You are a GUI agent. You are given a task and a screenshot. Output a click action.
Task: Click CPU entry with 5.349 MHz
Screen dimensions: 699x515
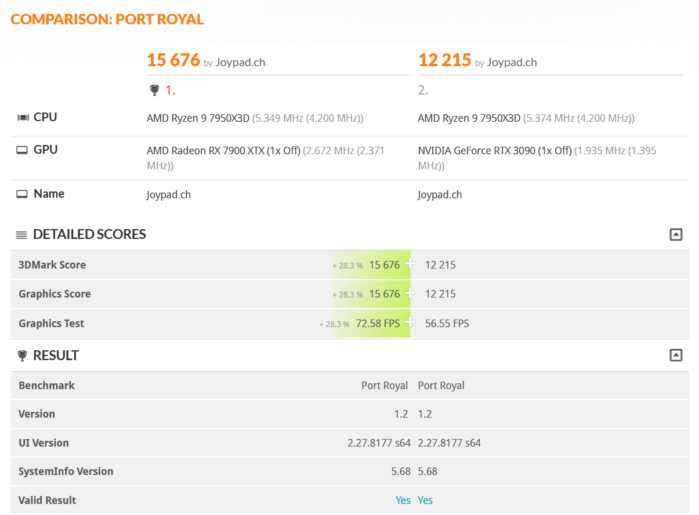coord(255,118)
